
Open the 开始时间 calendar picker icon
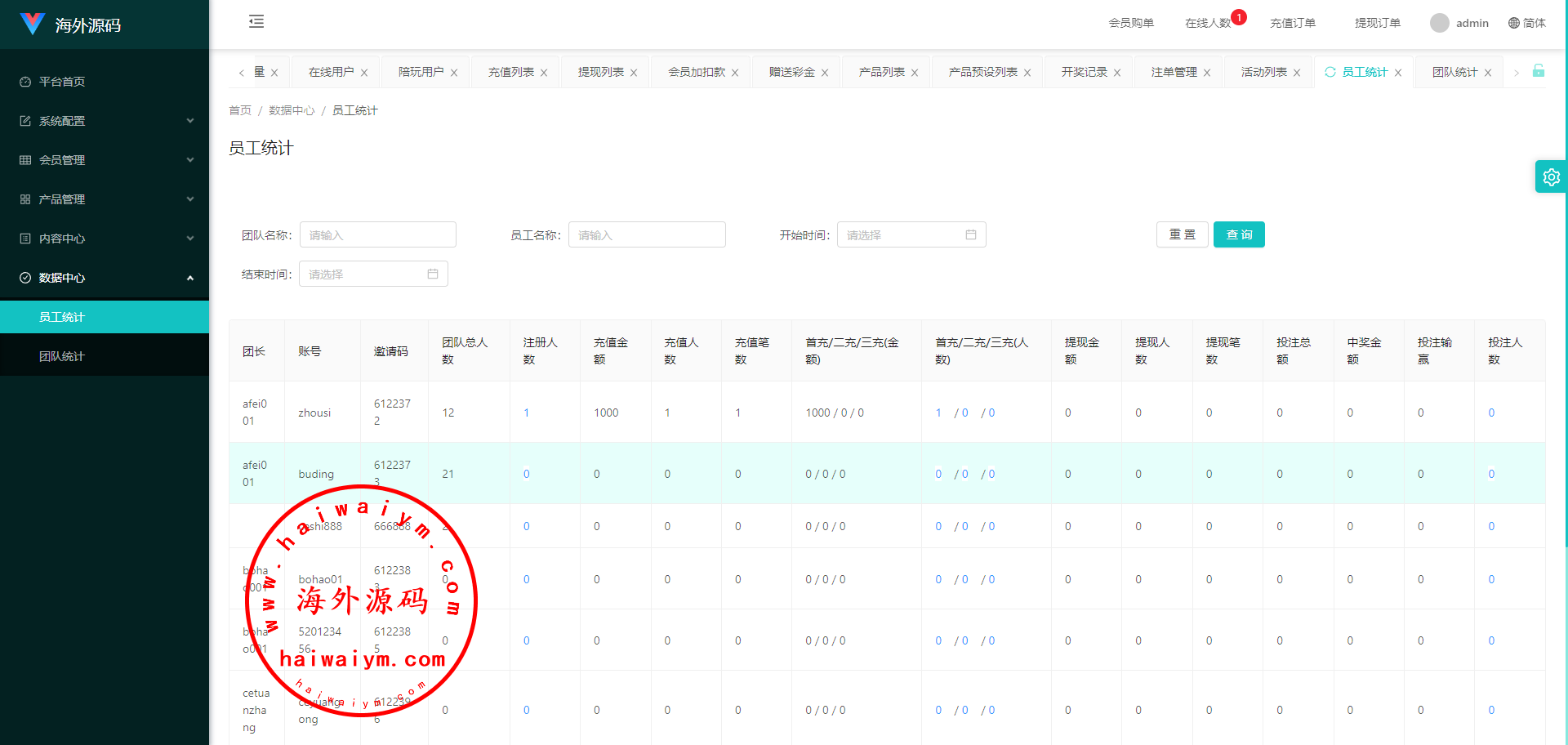click(x=971, y=235)
